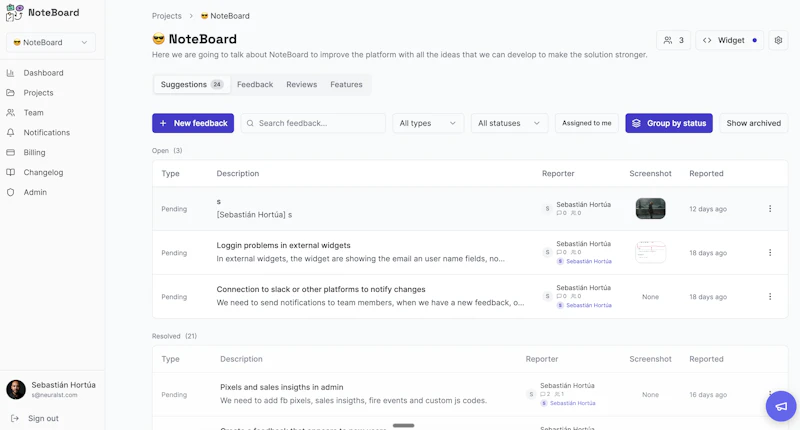Switch to the Reviews tab
800x430 pixels.
coord(302,84)
